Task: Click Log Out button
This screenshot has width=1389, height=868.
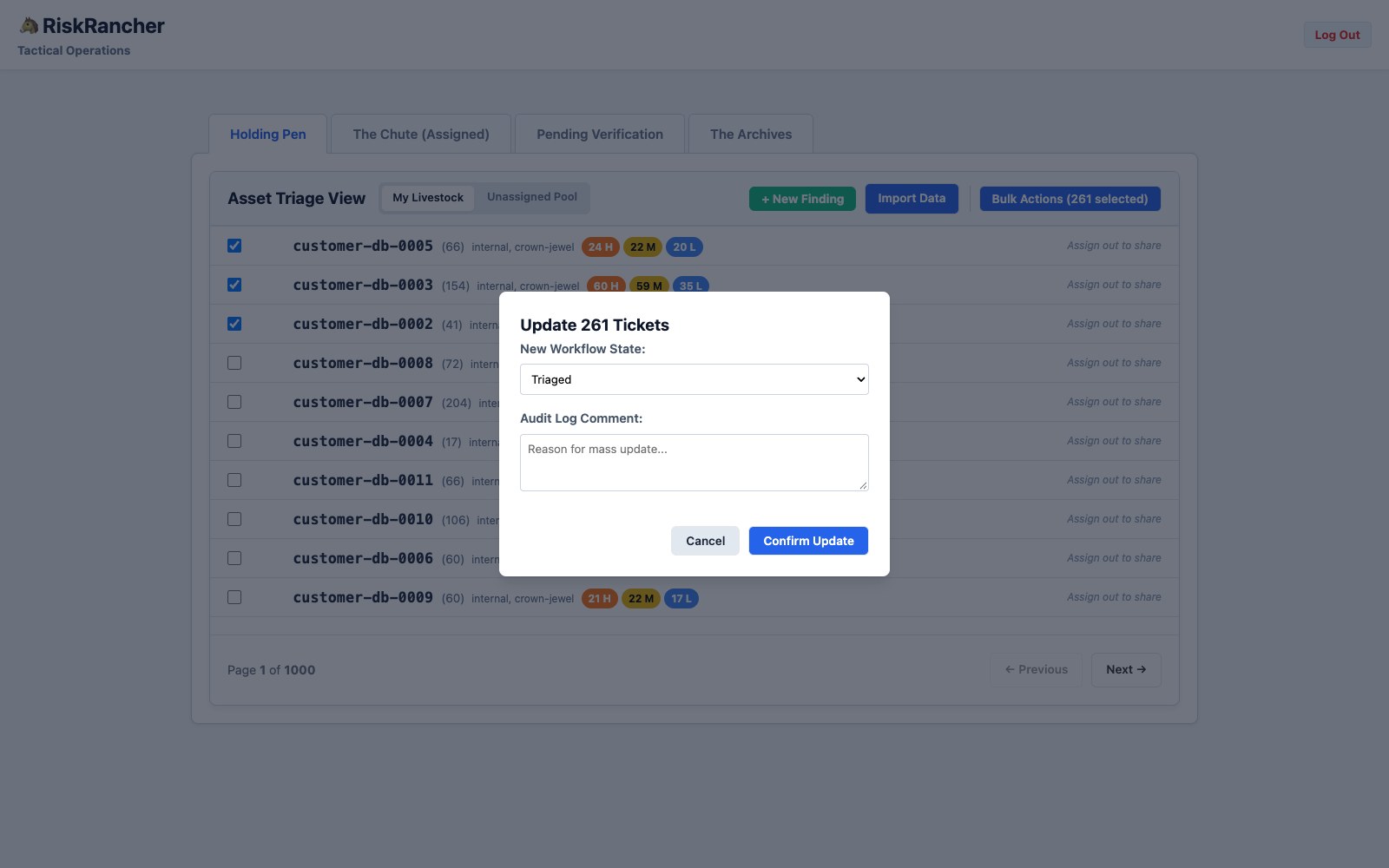Action: coord(1337,35)
